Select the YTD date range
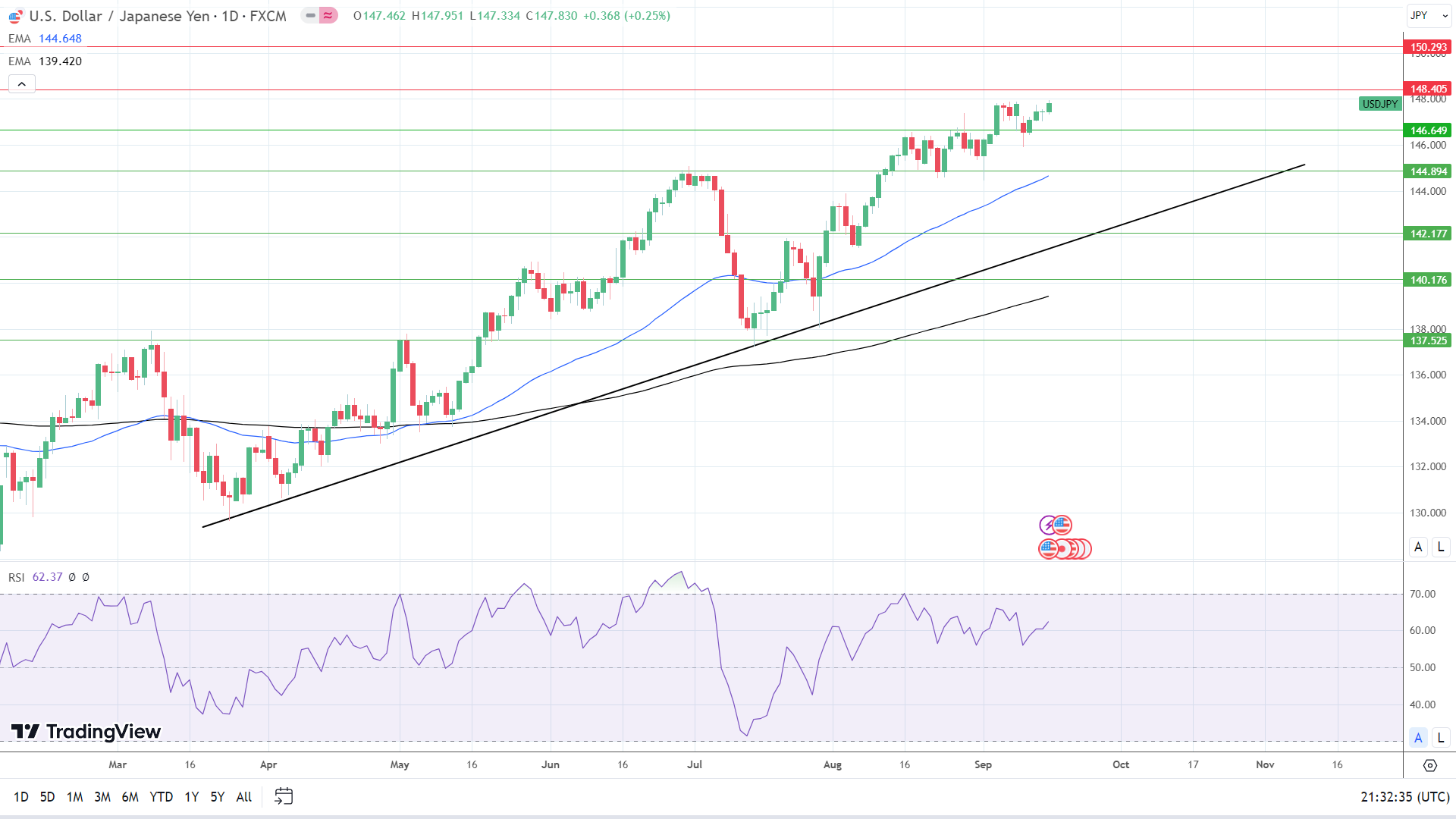The width and height of the screenshot is (1456, 819). tap(161, 796)
